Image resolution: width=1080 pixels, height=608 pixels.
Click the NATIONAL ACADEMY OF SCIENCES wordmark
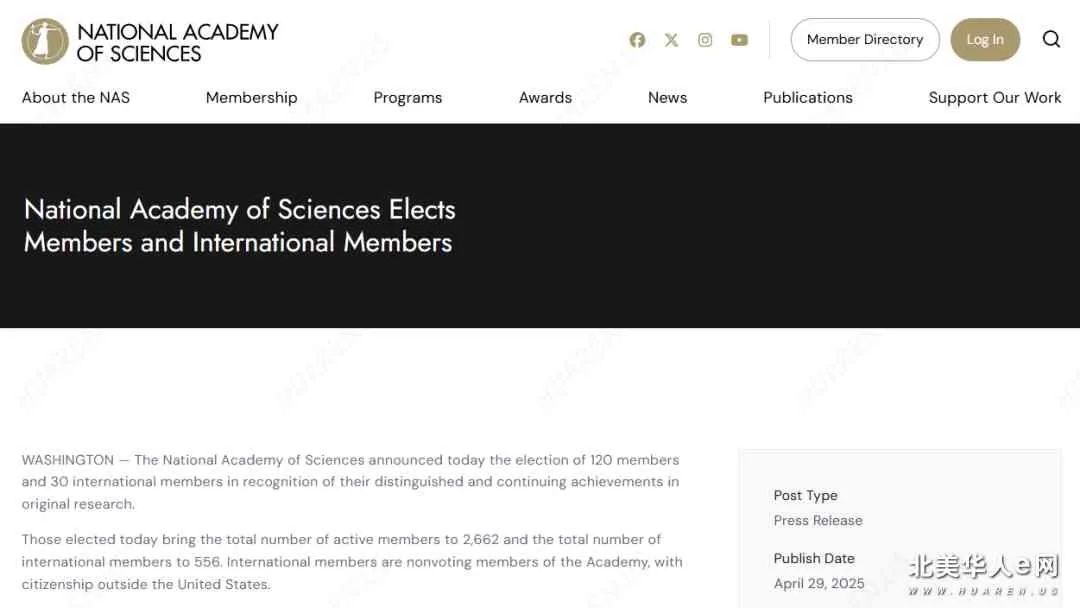(178, 43)
